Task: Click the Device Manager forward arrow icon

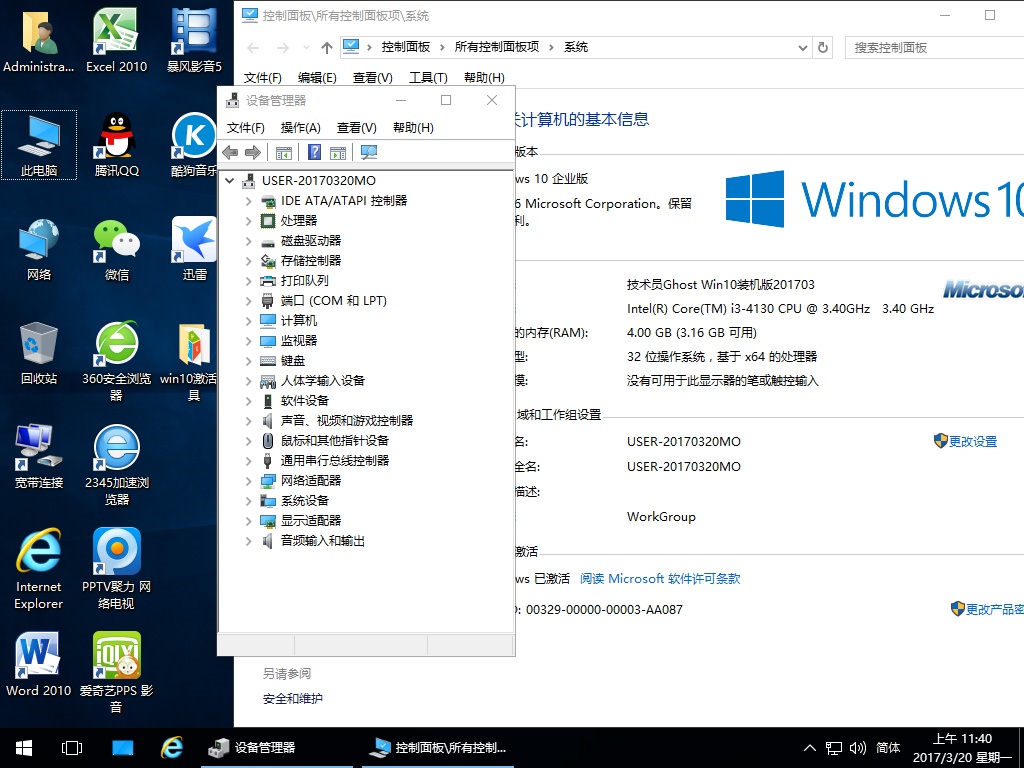Action: pos(253,153)
